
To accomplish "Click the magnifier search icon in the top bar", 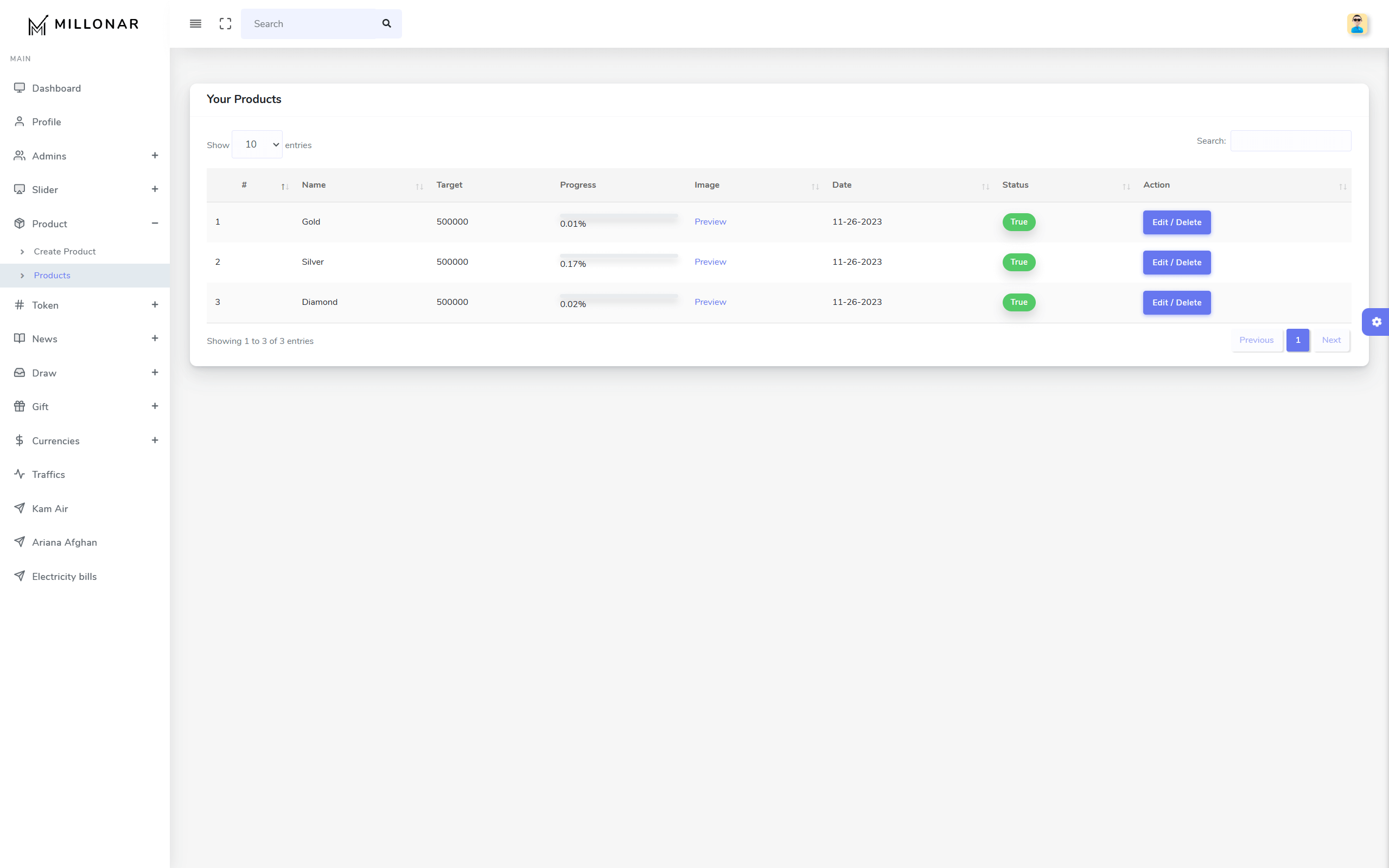I will 387,23.
